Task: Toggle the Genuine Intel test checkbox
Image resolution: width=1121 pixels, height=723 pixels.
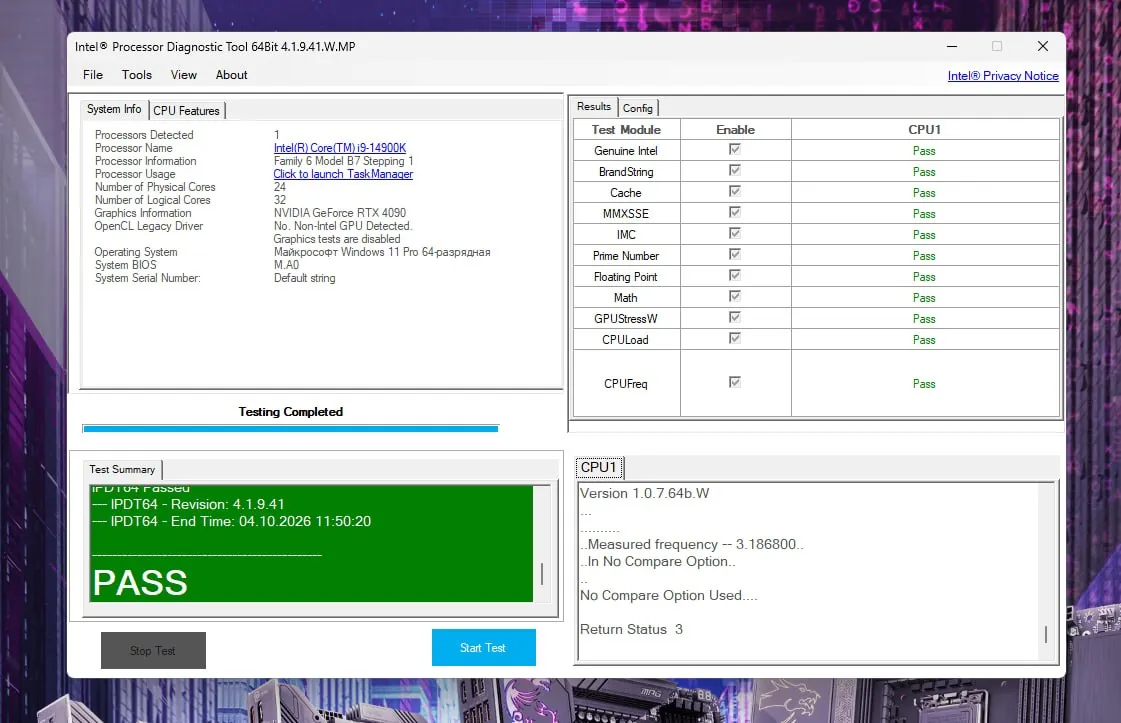Action: [x=734, y=149]
